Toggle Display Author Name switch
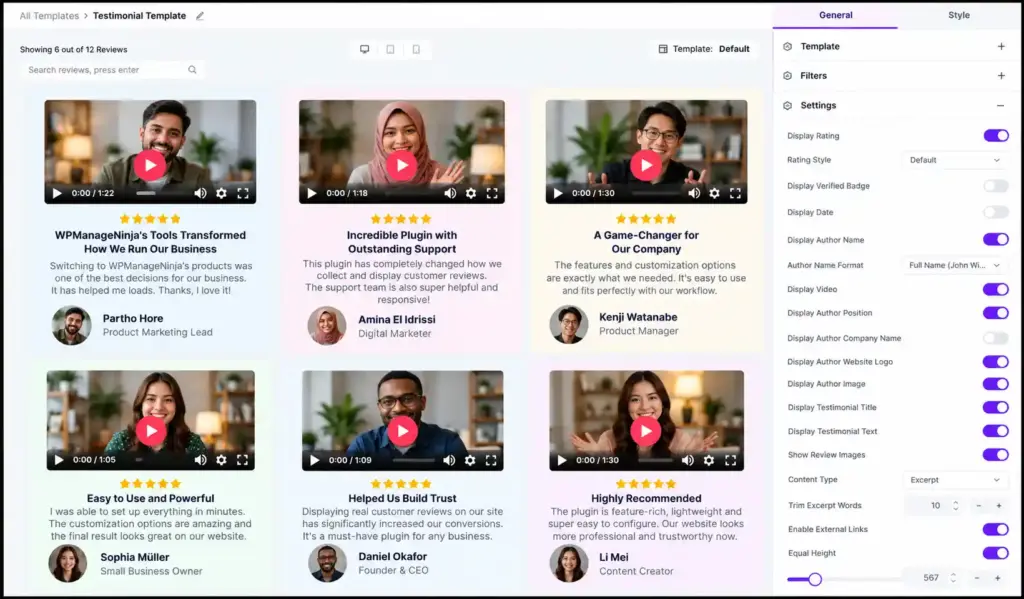 coord(996,240)
